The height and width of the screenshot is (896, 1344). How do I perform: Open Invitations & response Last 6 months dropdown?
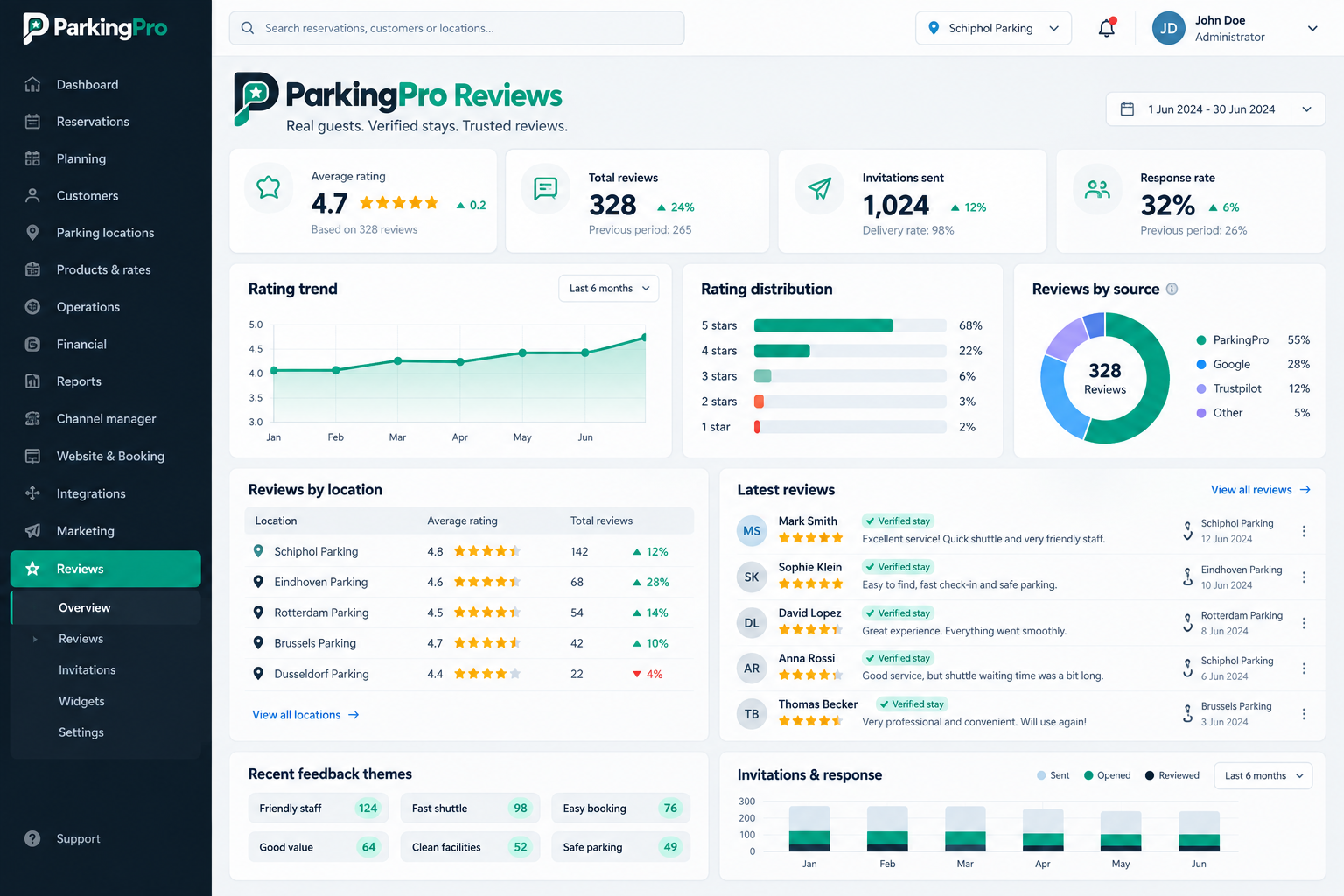[x=1263, y=775]
